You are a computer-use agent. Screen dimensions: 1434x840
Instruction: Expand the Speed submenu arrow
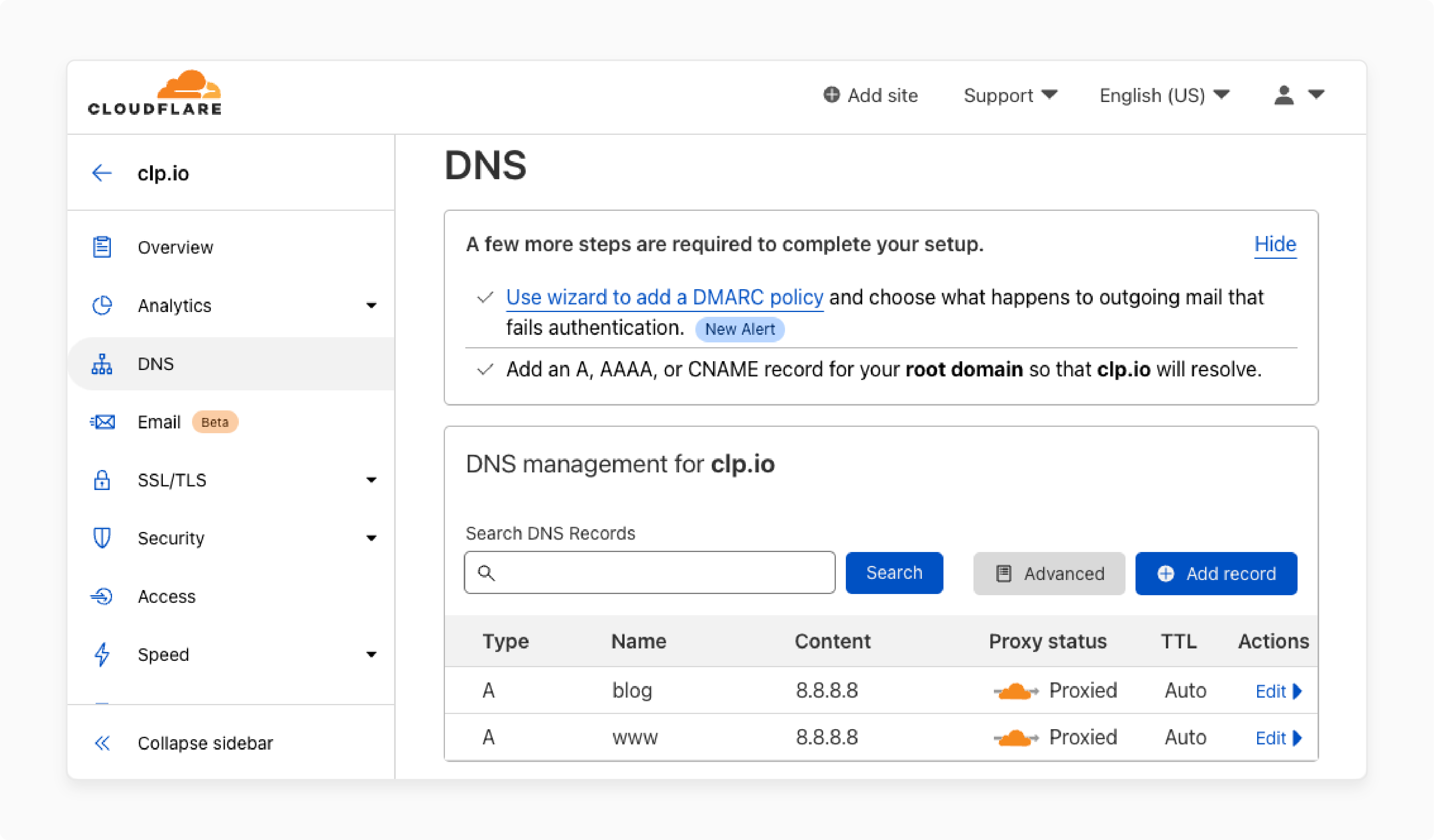pyautogui.click(x=371, y=654)
